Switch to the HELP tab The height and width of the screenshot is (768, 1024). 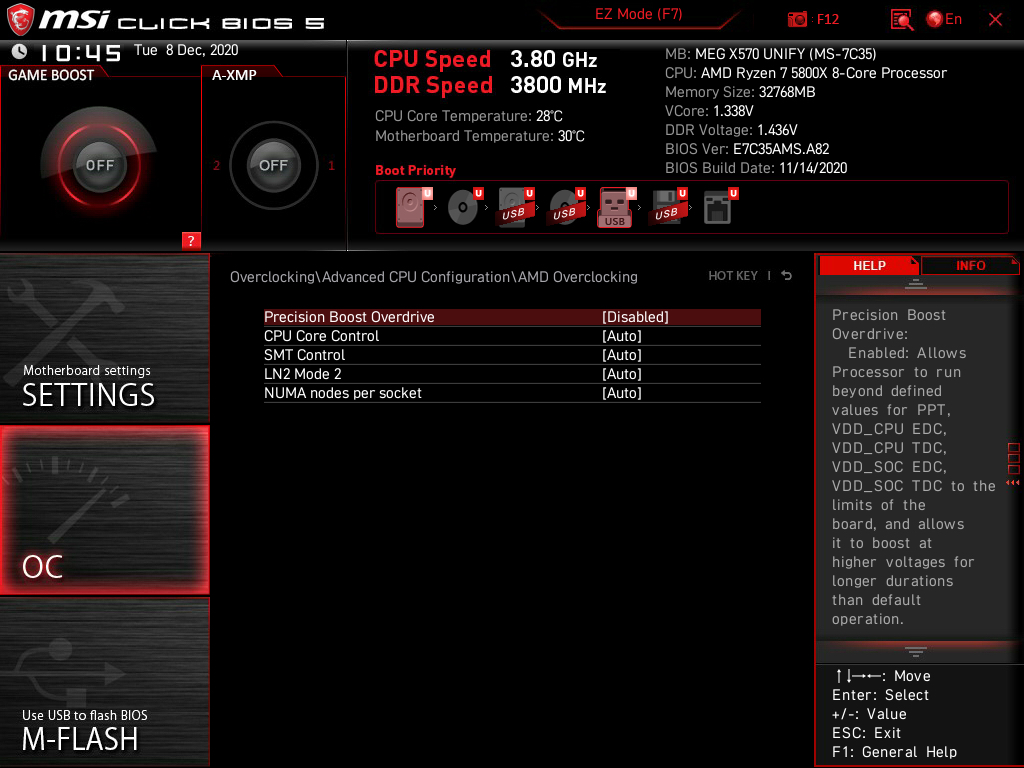coord(869,265)
